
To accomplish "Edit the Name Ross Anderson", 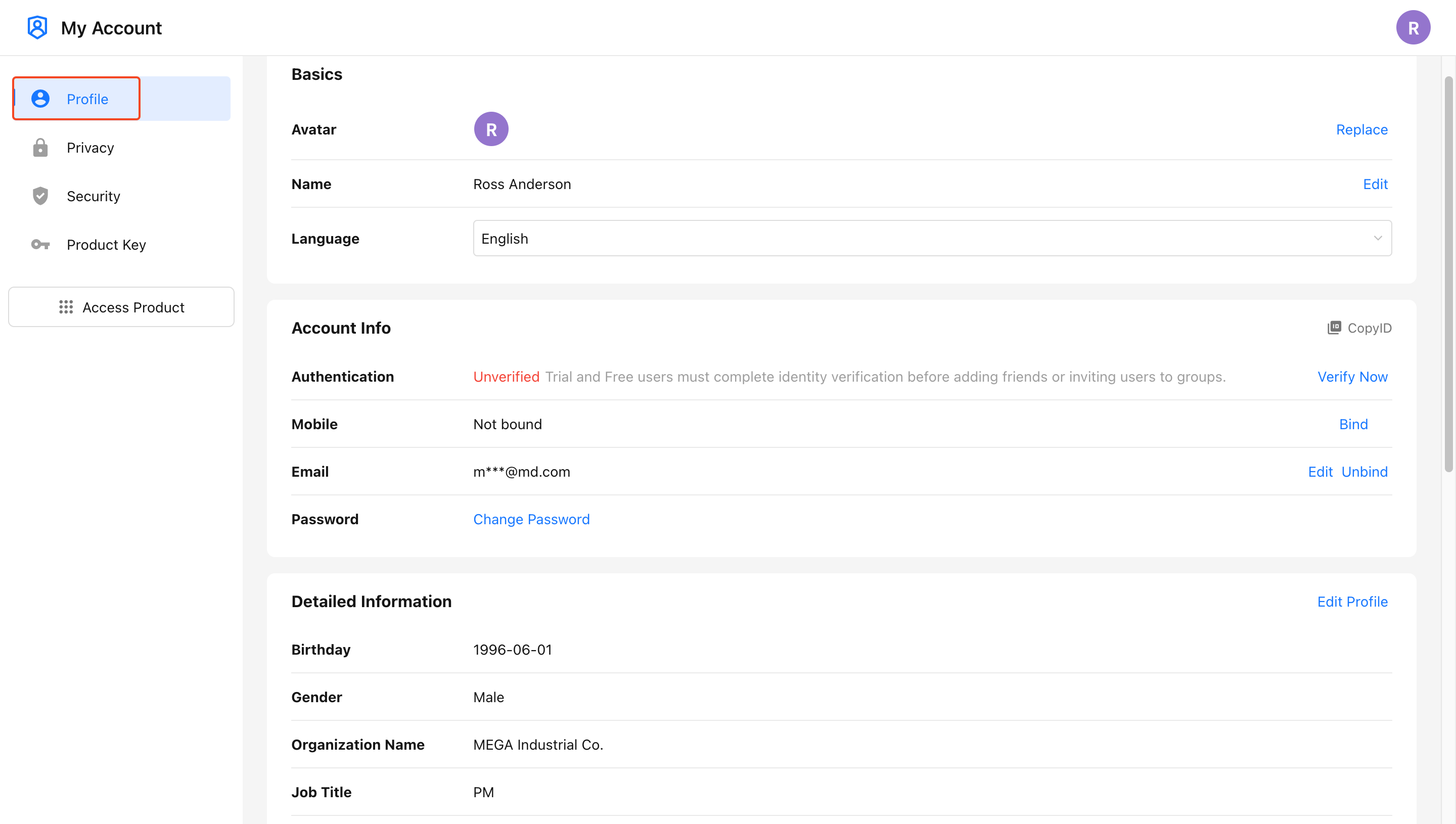I will [1375, 184].
